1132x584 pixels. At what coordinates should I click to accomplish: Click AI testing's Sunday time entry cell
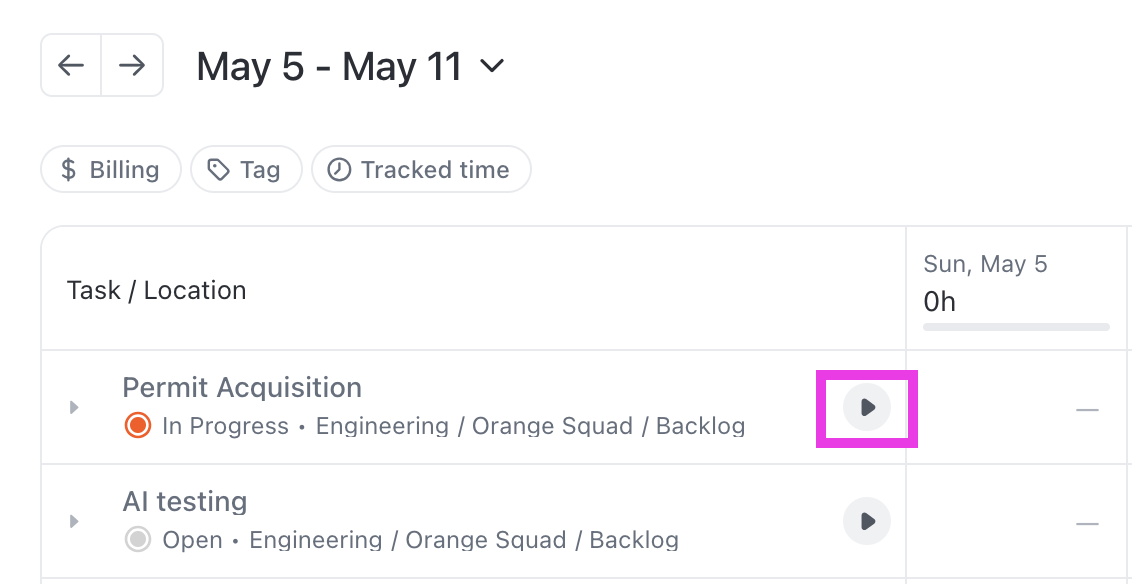pyautogui.click(x=1015, y=523)
